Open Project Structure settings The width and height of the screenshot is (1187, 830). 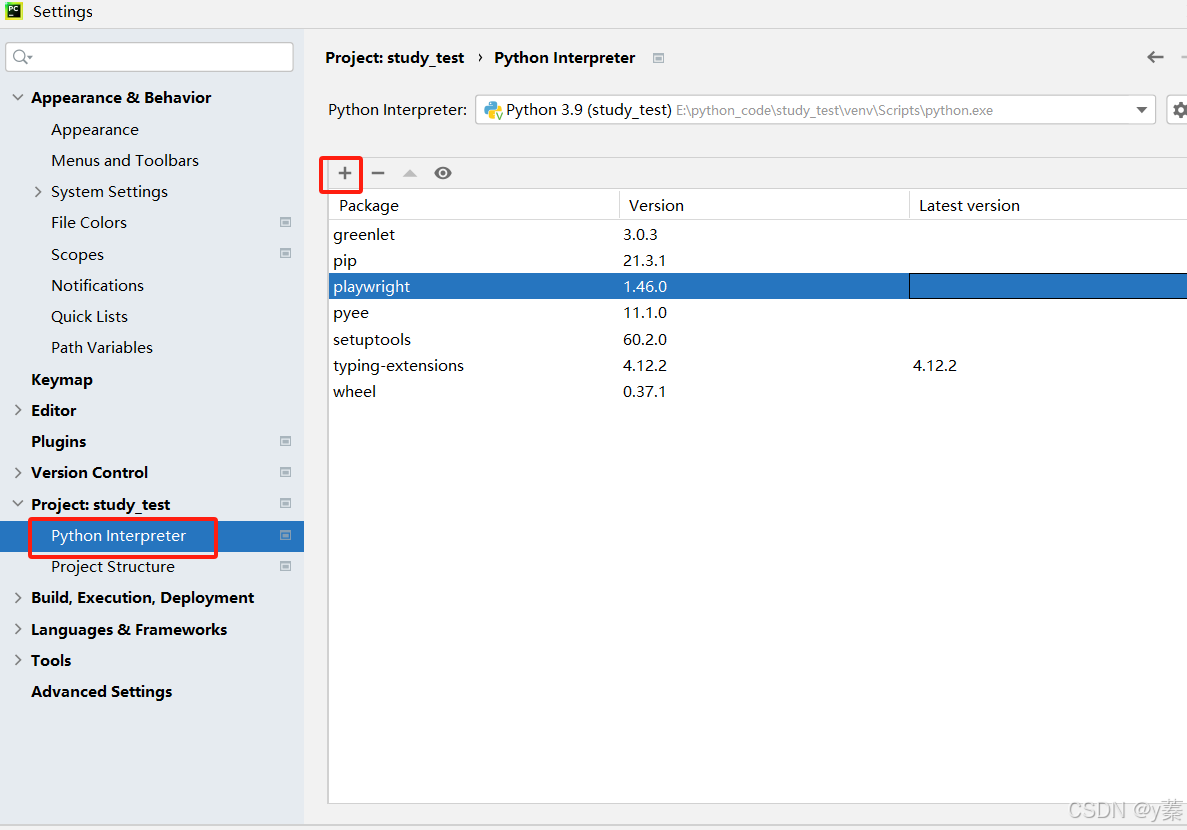[113, 566]
